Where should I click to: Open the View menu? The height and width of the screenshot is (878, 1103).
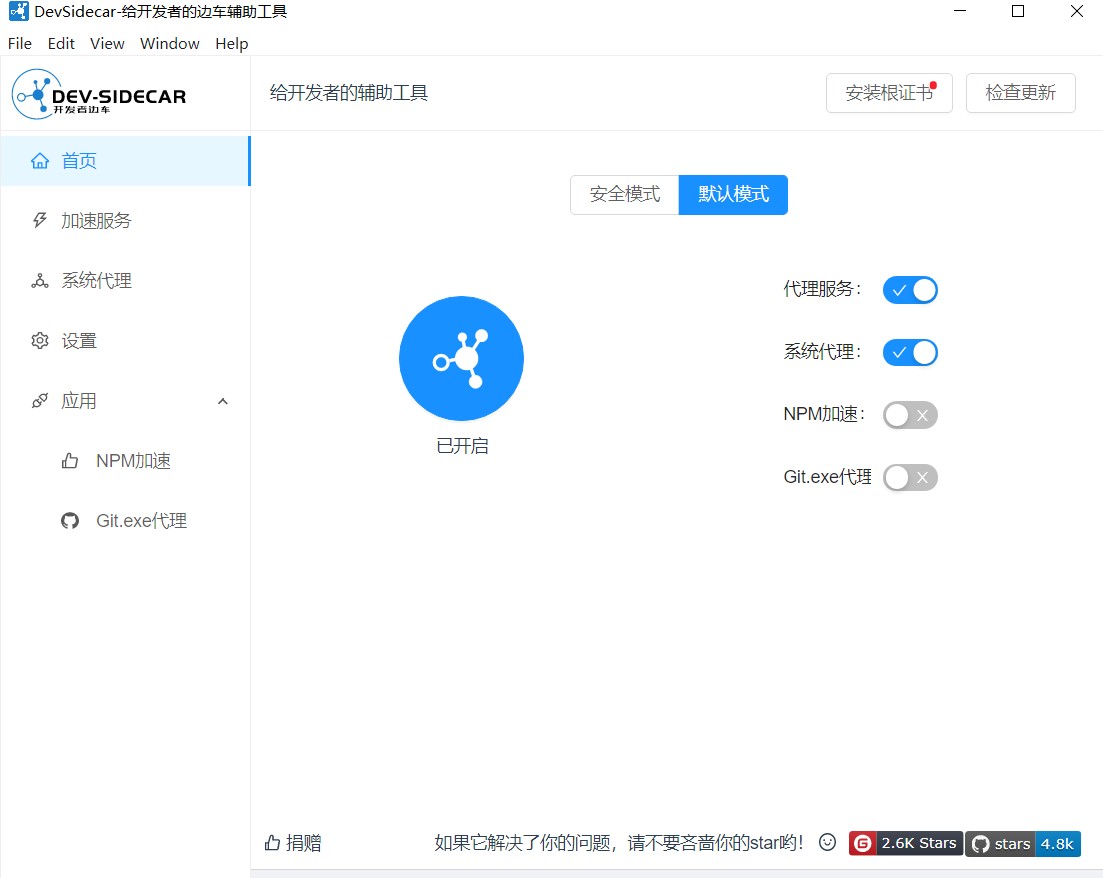(x=107, y=44)
